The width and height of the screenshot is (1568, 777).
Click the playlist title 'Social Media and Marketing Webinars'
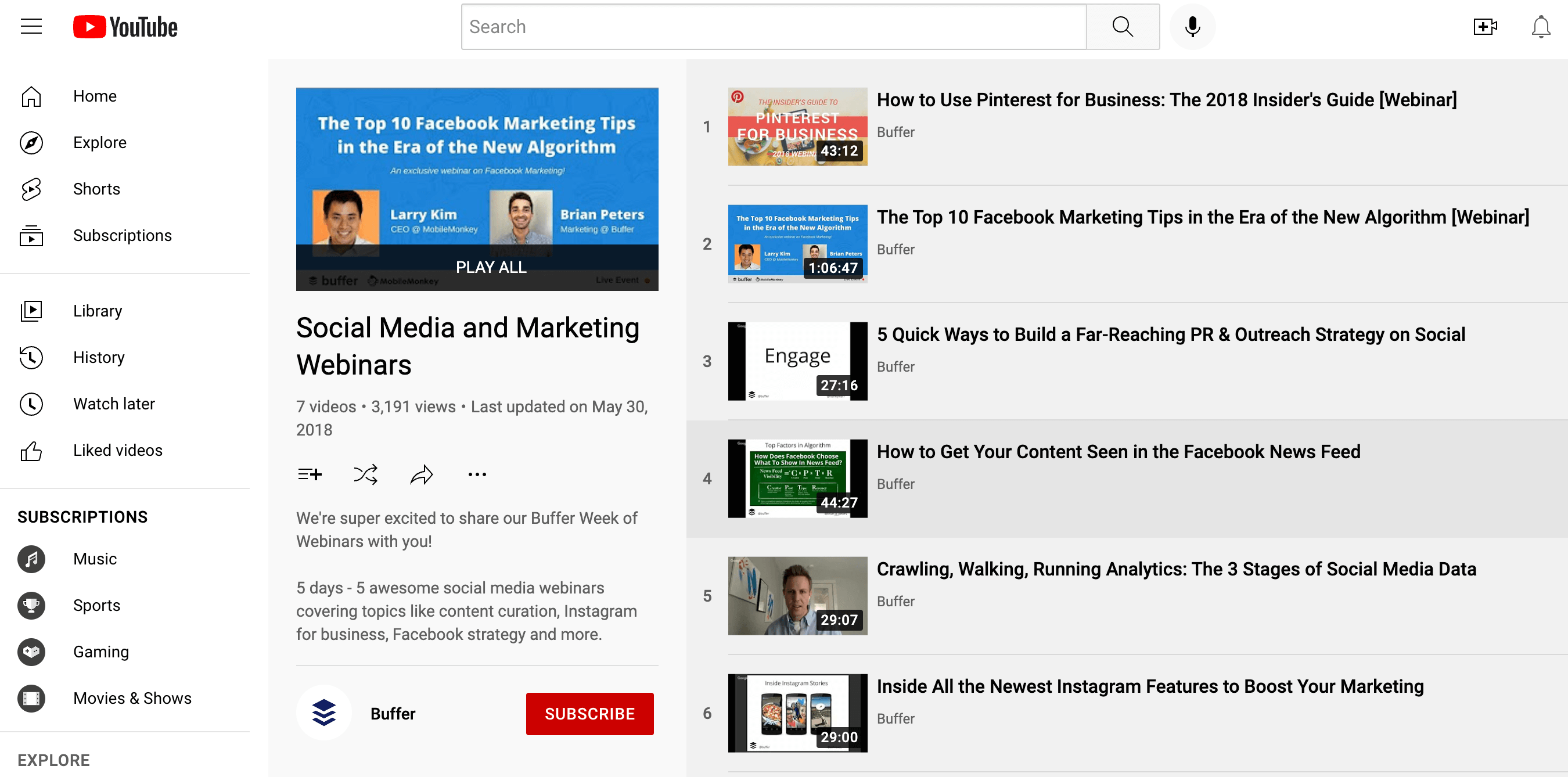pyautogui.click(x=467, y=346)
